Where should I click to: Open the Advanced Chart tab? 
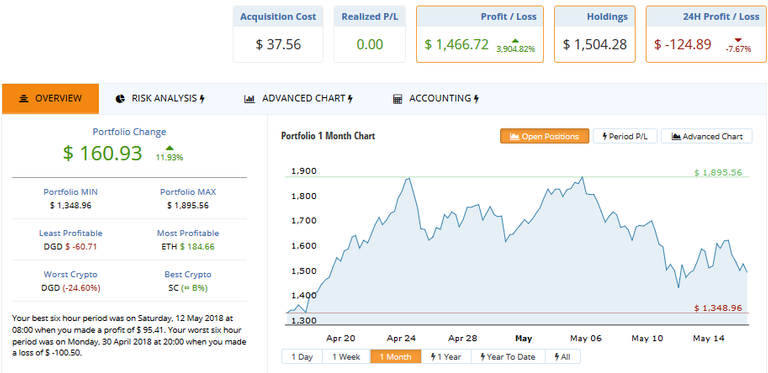click(298, 99)
